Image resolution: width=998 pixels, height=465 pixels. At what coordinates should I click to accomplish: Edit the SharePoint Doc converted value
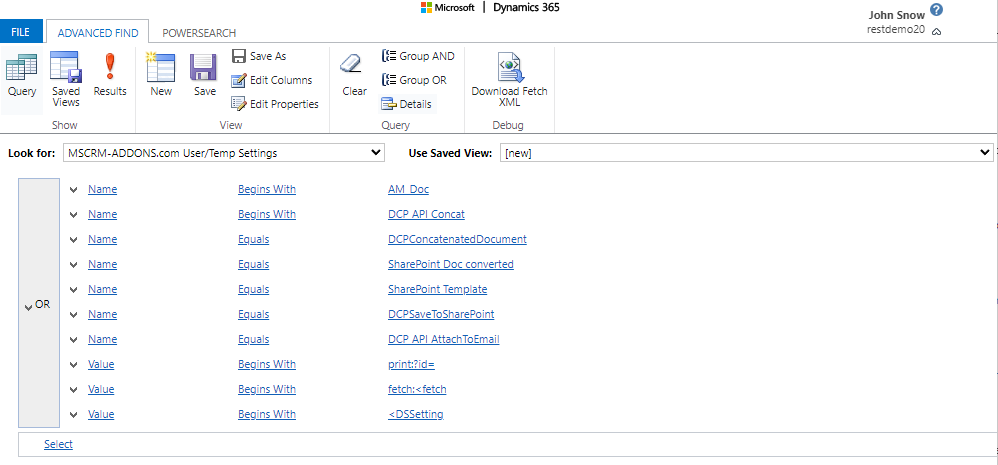451,264
